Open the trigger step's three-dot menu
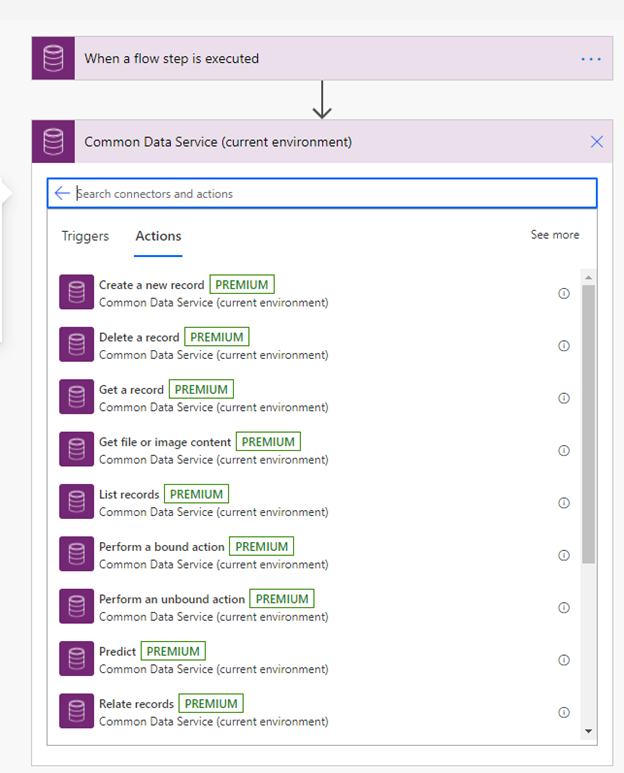 tap(590, 59)
